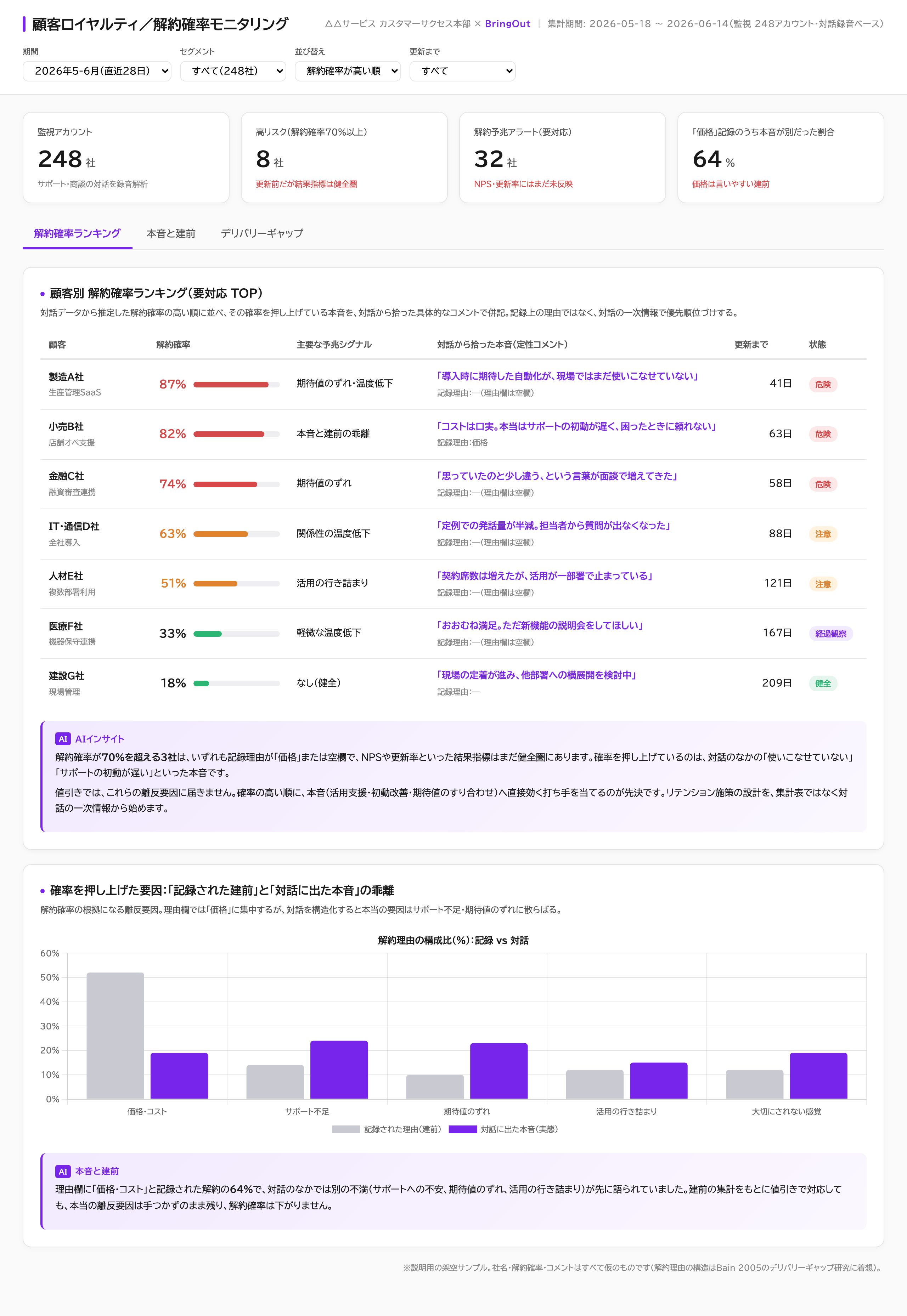The height and width of the screenshot is (1316, 907).
Task: Click the 建設G社 customer name
Action: click(67, 676)
